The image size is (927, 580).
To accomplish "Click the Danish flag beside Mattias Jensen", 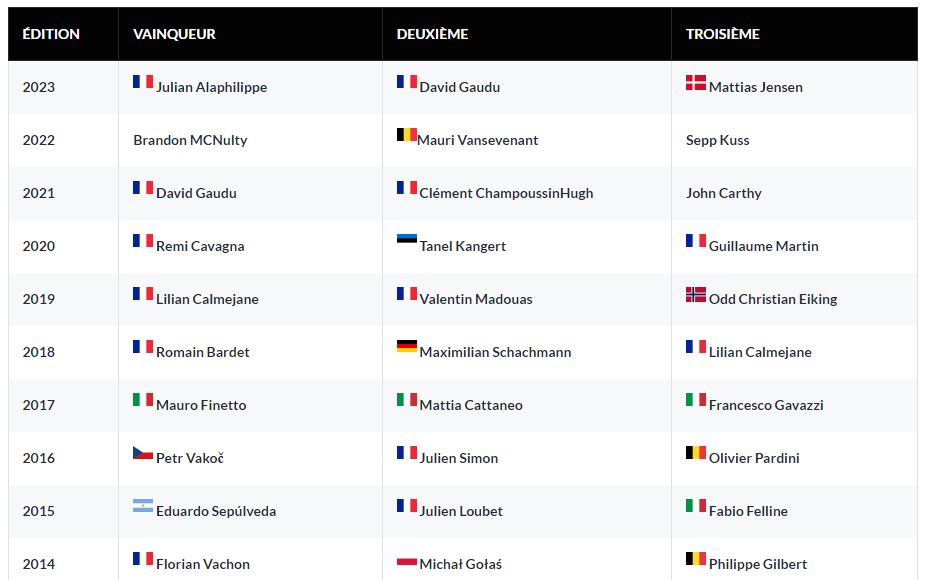I will pyautogui.click(x=696, y=83).
